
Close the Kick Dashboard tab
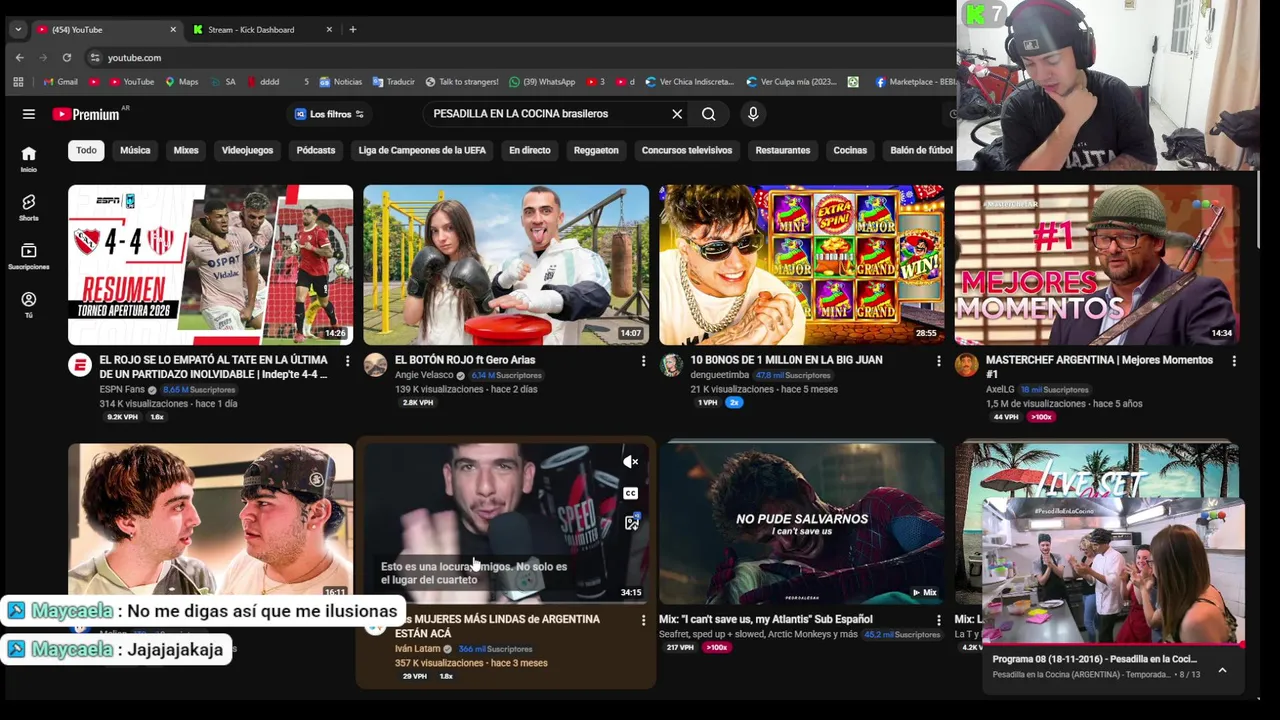click(x=329, y=30)
